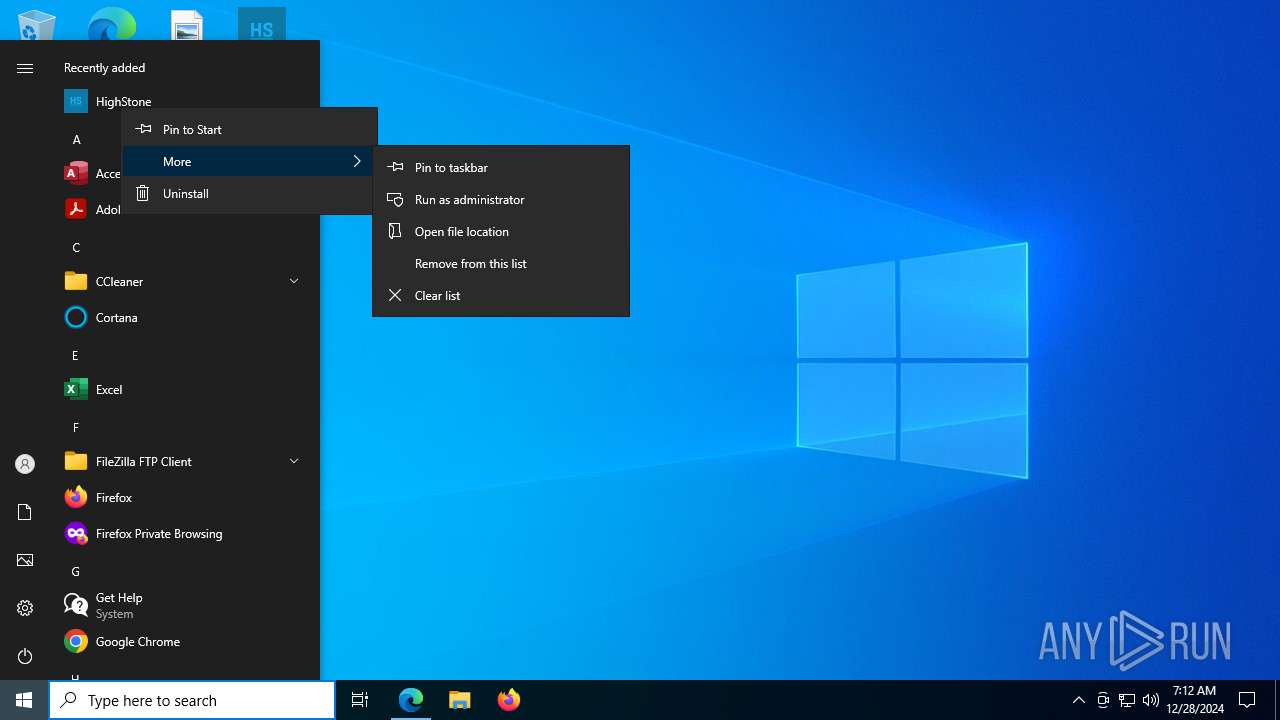Open Pictures from Start sidebar
Viewport: 1280px width, 720px height.
coord(25,560)
